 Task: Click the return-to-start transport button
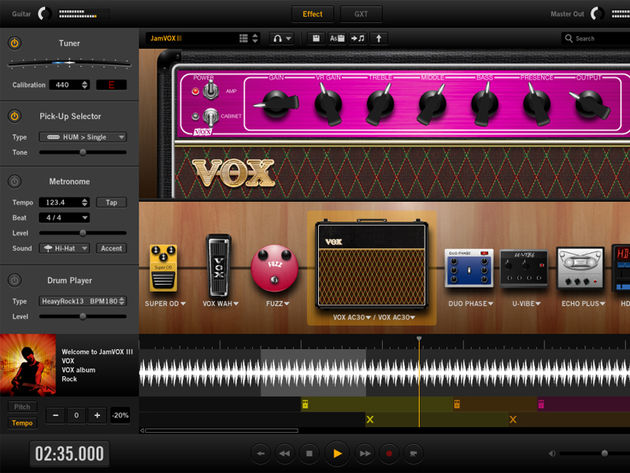(261, 453)
